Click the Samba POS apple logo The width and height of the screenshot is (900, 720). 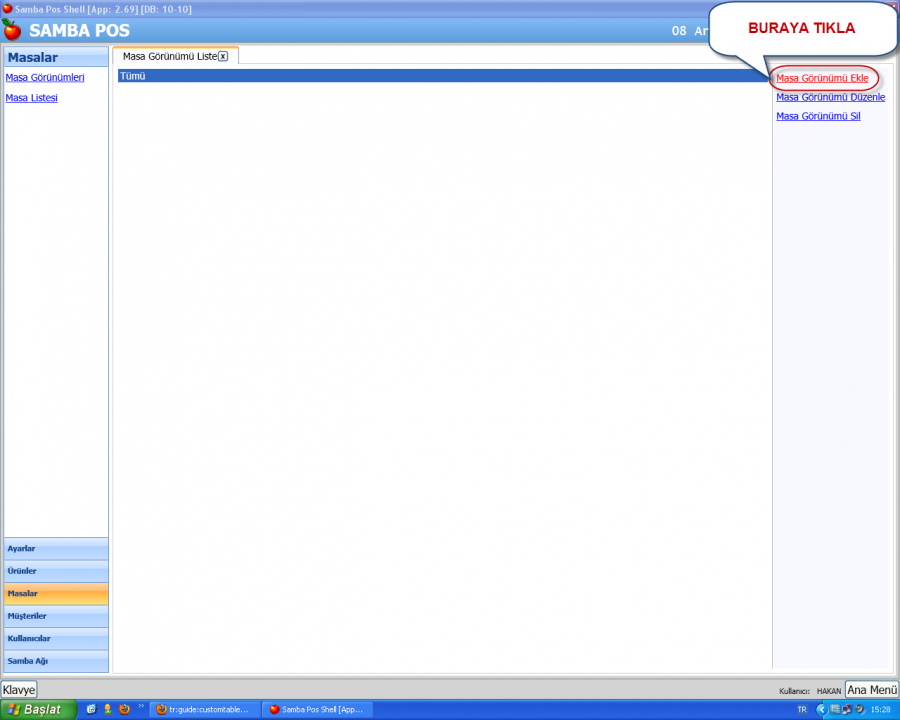point(11,29)
